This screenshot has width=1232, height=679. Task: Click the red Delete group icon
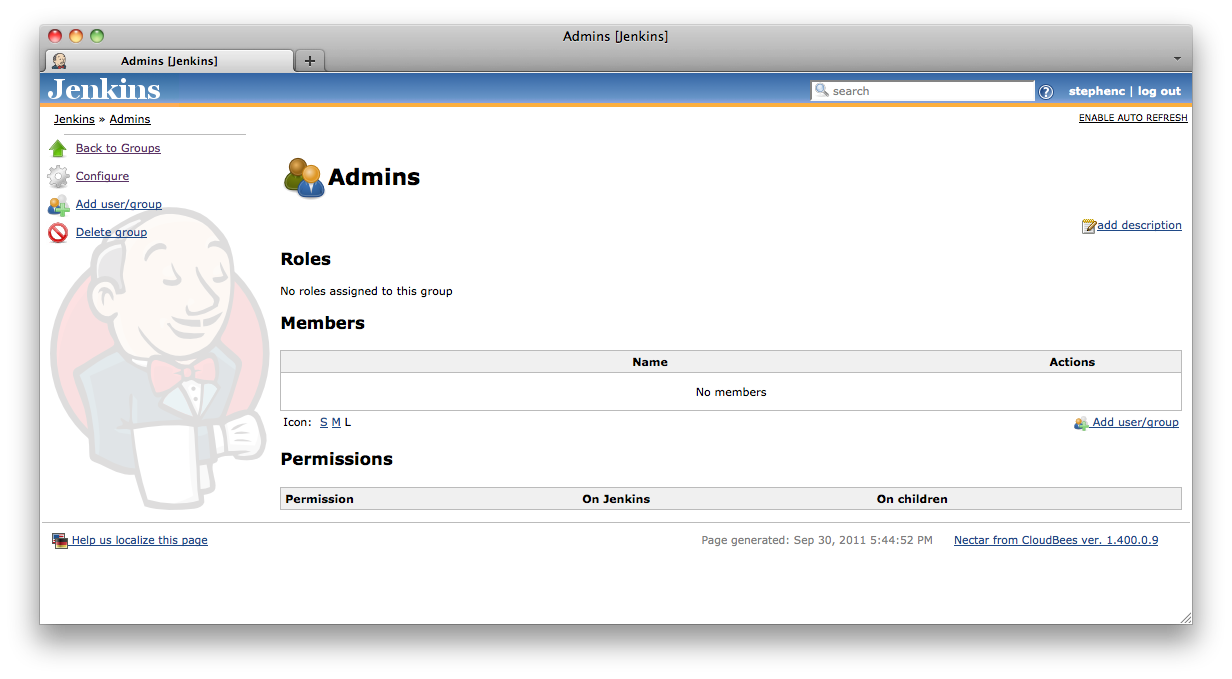(58, 233)
